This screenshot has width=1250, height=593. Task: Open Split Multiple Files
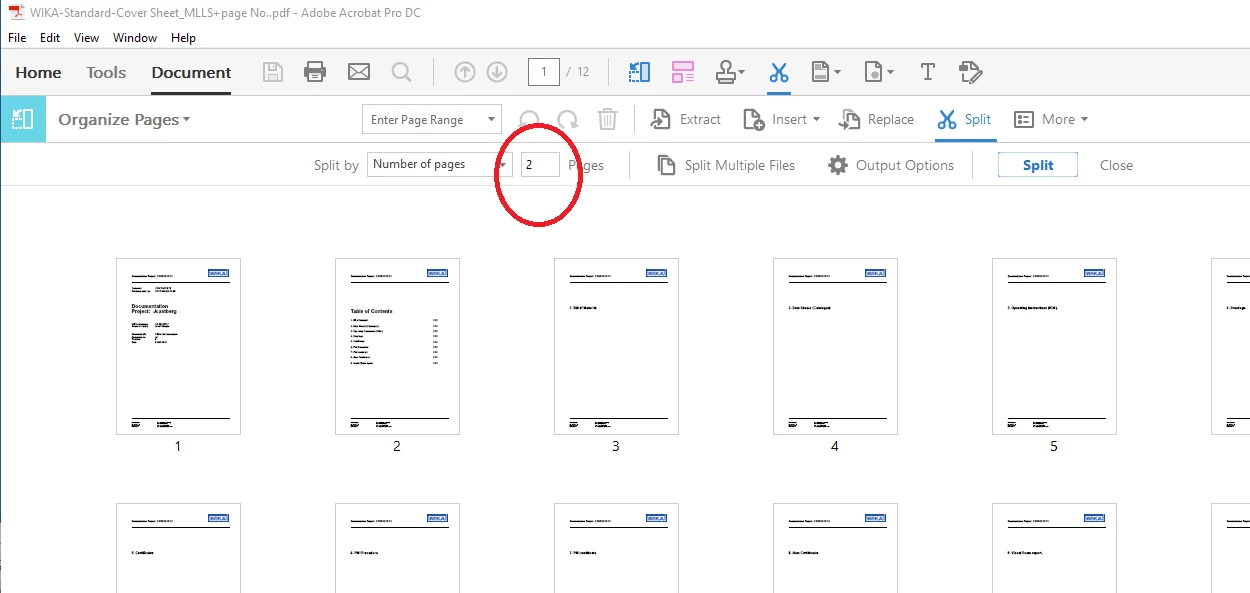726,165
